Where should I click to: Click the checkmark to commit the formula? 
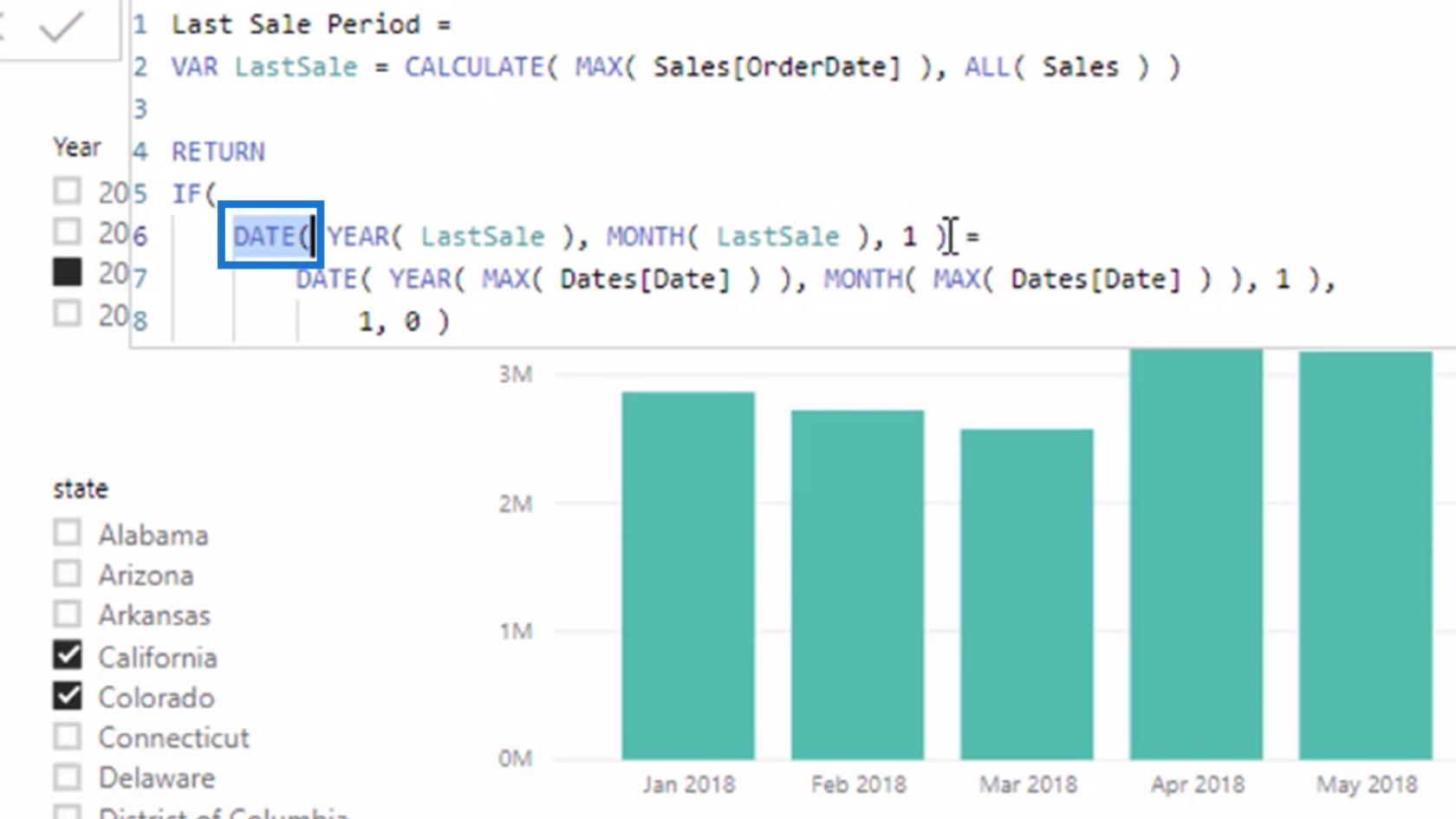tap(62, 26)
